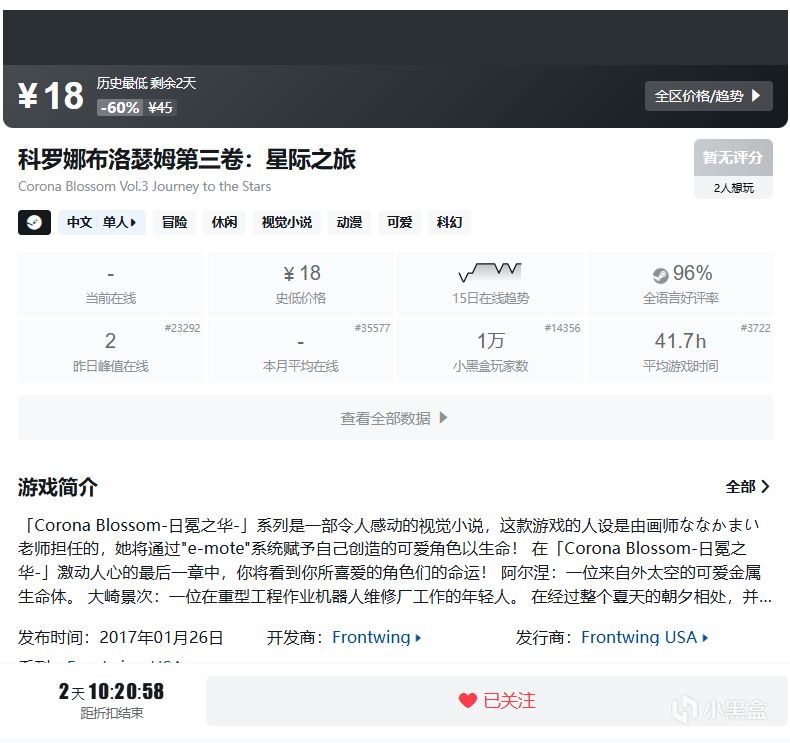Click the rank number #23292

click(x=182, y=328)
